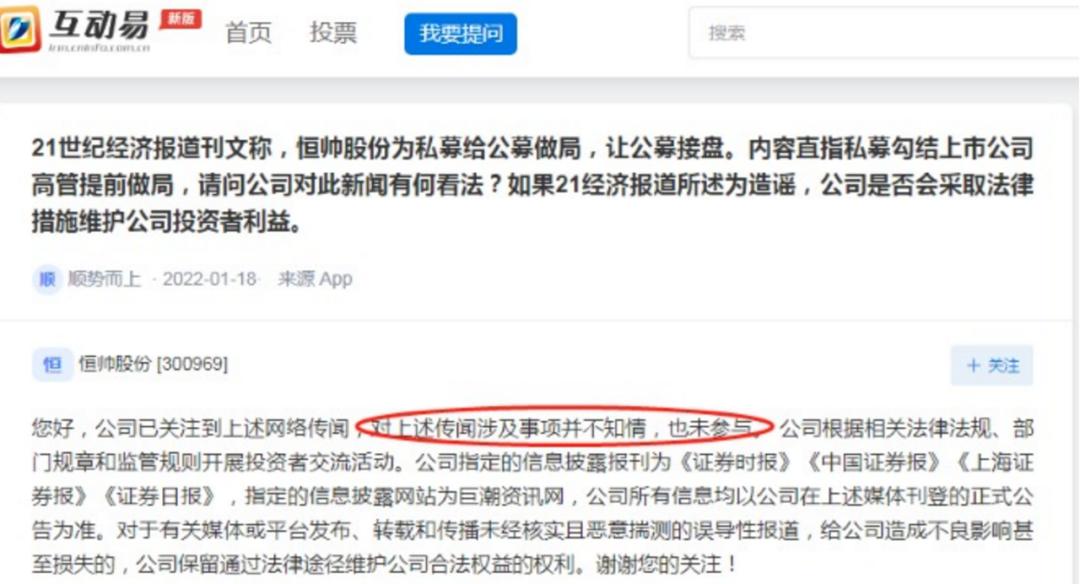Click the 来源 App source label

click(x=315, y=279)
